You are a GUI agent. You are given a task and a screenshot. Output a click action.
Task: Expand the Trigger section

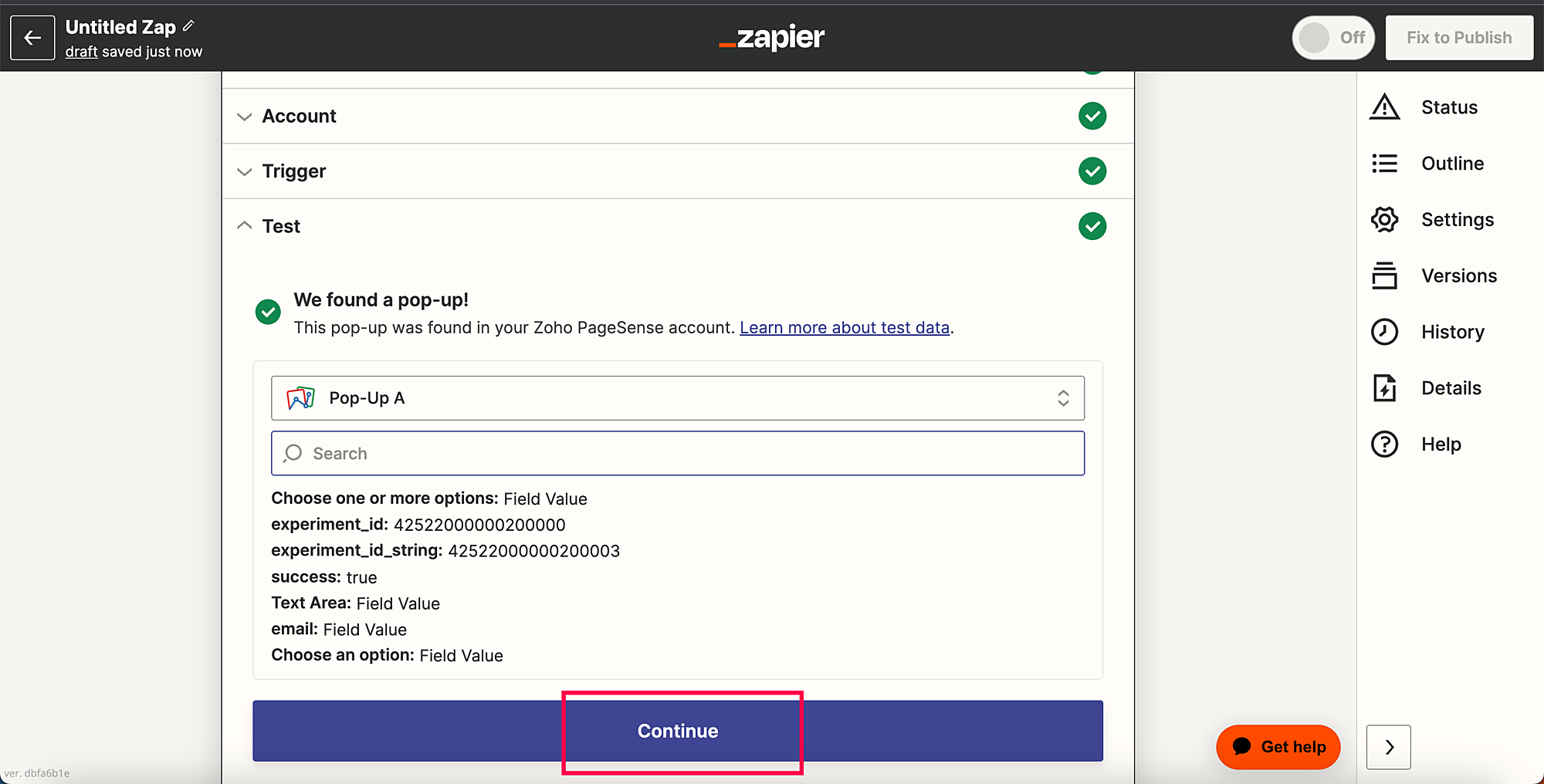click(x=293, y=171)
